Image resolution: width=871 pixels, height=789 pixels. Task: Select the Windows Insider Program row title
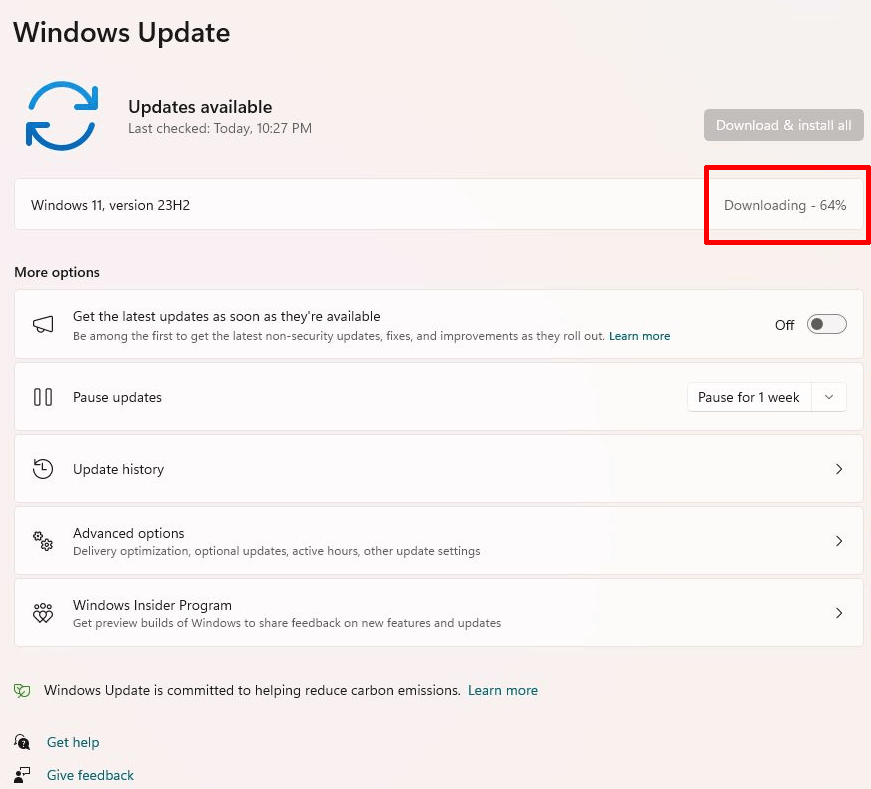coord(152,605)
